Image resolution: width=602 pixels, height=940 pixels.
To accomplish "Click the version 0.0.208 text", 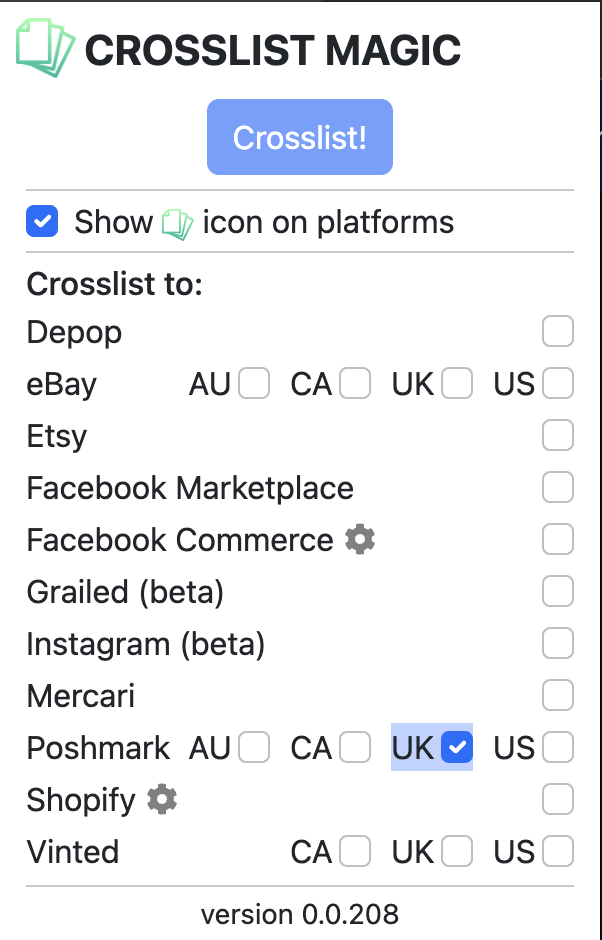I will pos(300,914).
